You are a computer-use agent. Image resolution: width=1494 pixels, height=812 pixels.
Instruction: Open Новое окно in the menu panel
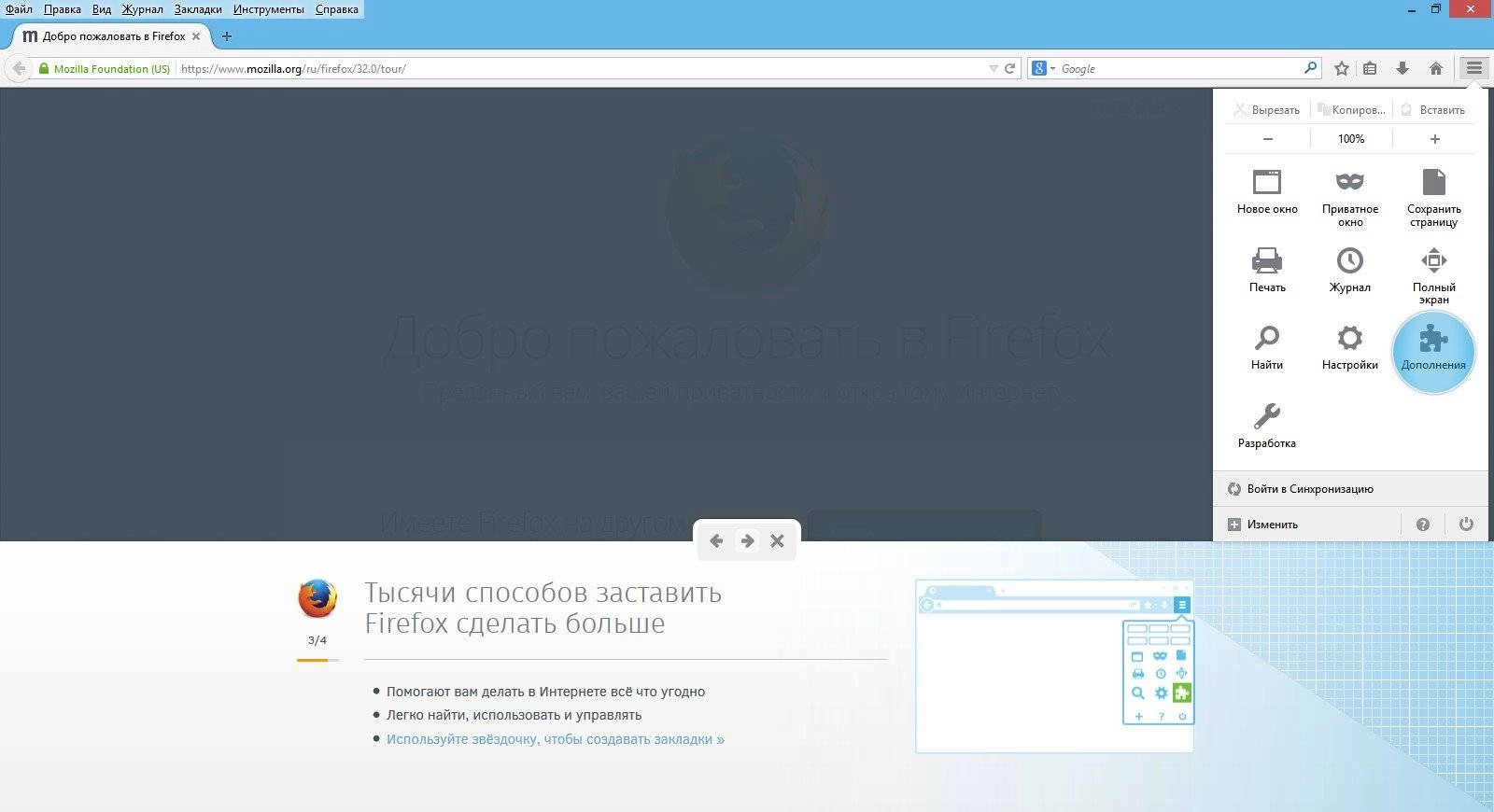point(1267,192)
